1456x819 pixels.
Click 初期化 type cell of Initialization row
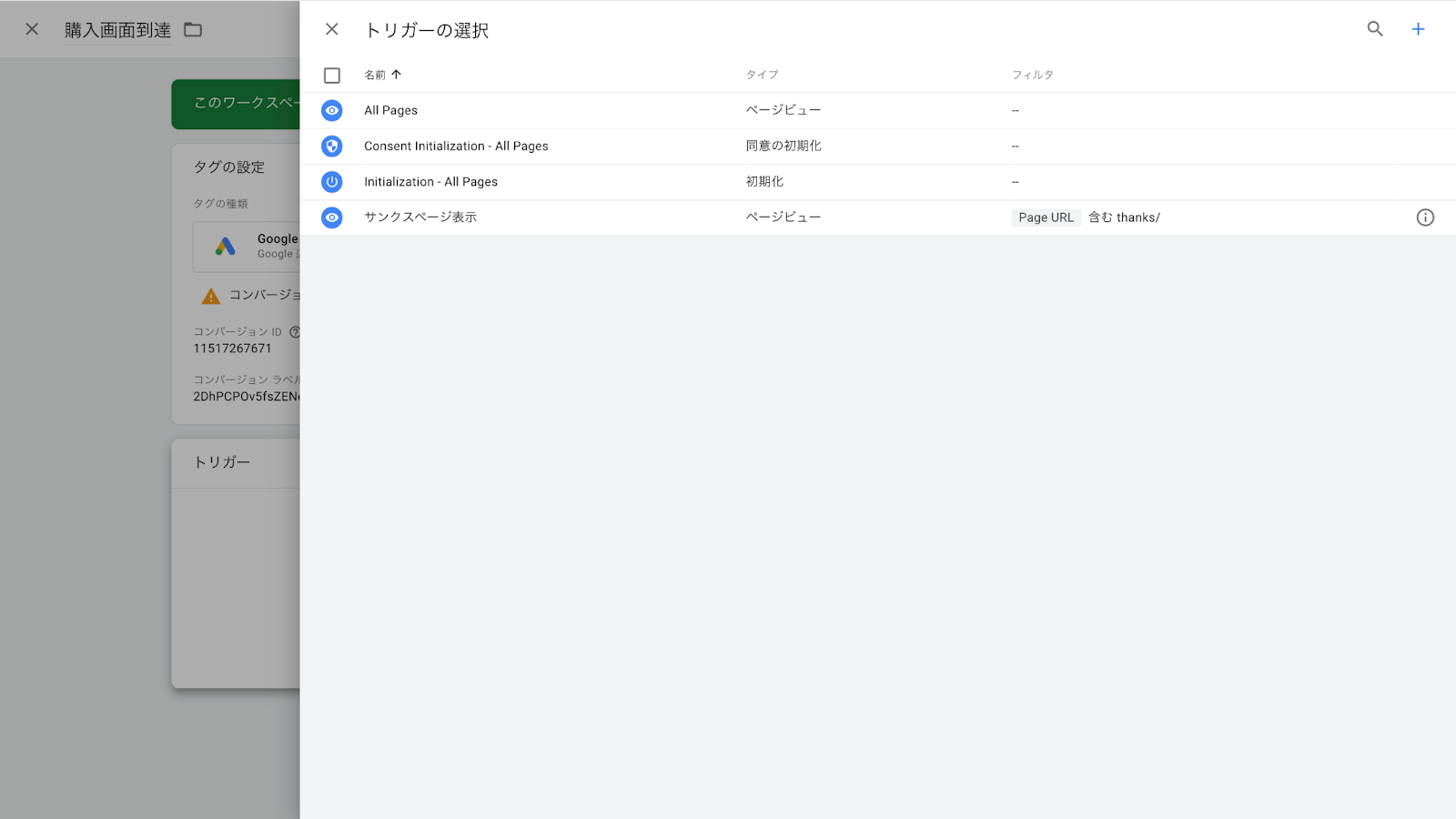(764, 182)
